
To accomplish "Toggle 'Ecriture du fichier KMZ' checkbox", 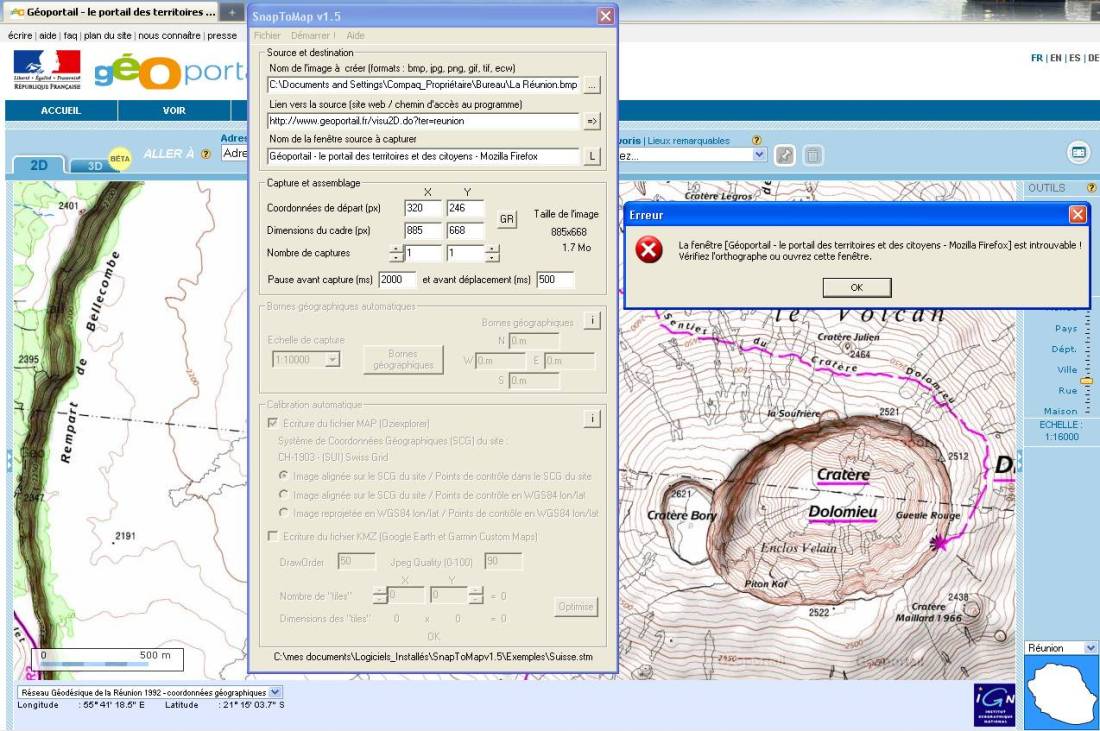I will click(x=272, y=536).
